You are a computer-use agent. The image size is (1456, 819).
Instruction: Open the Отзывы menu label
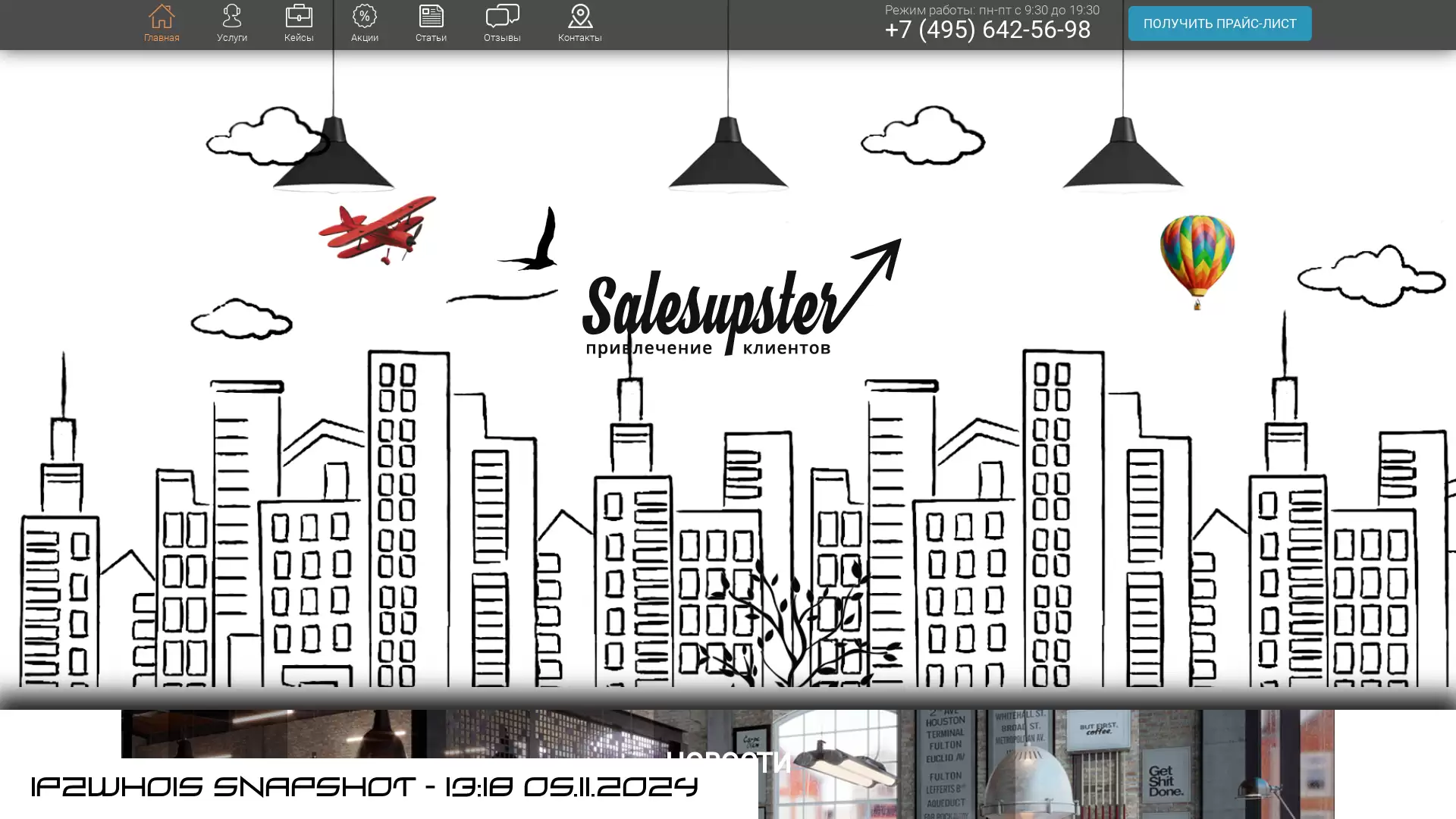tap(502, 38)
